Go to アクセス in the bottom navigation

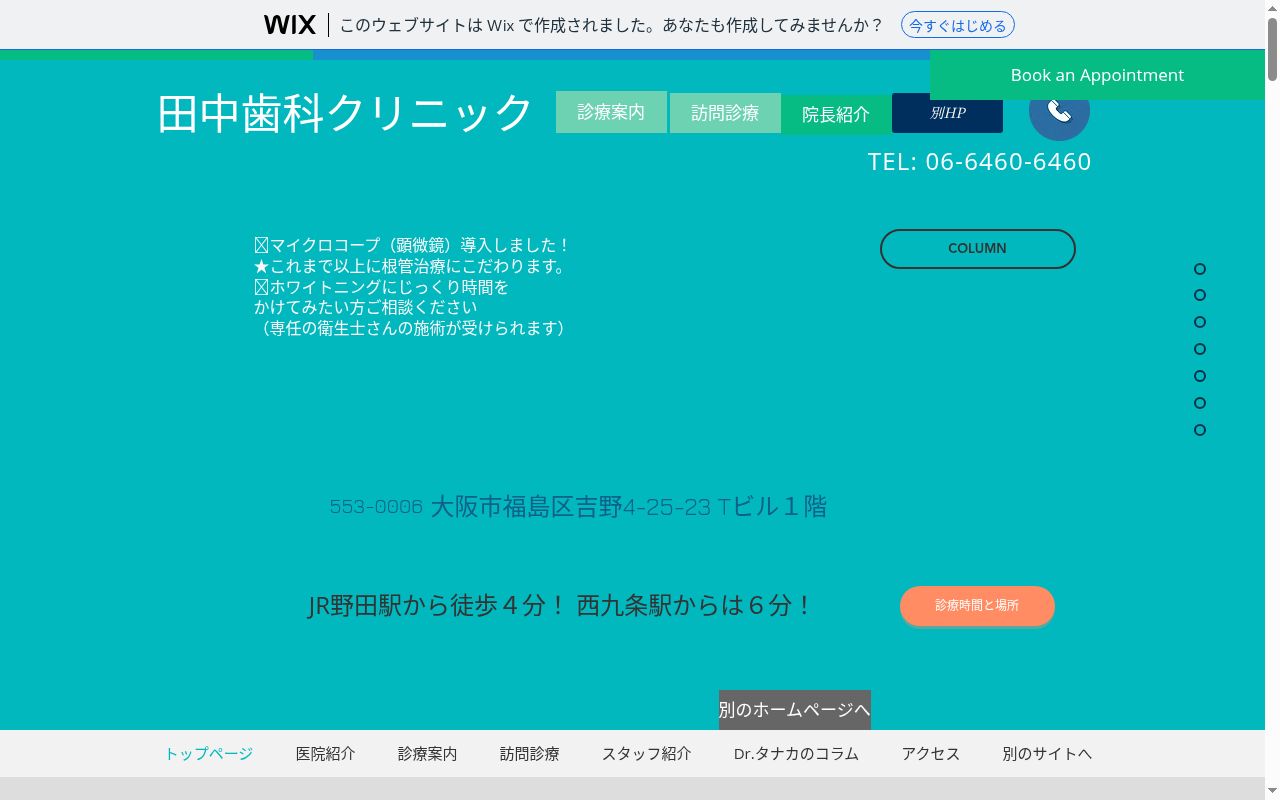tap(931, 754)
